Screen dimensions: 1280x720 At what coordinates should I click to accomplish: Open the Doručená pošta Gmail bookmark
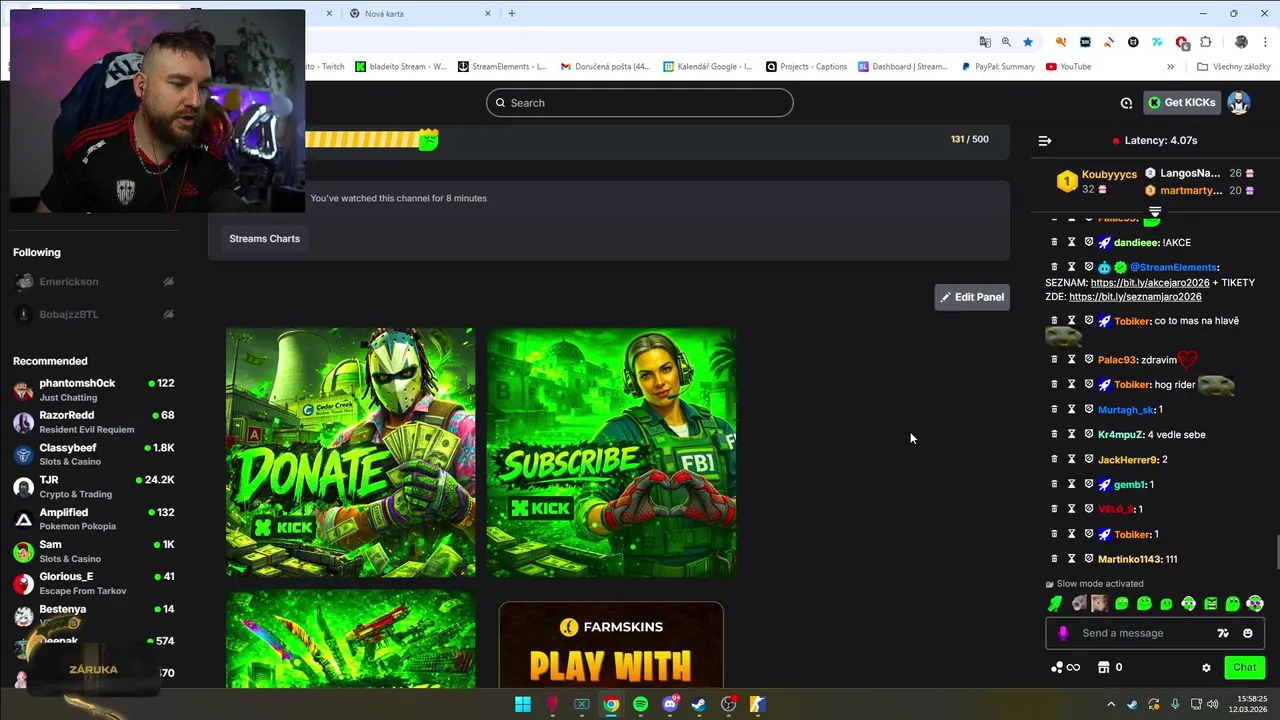click(605, 67)
